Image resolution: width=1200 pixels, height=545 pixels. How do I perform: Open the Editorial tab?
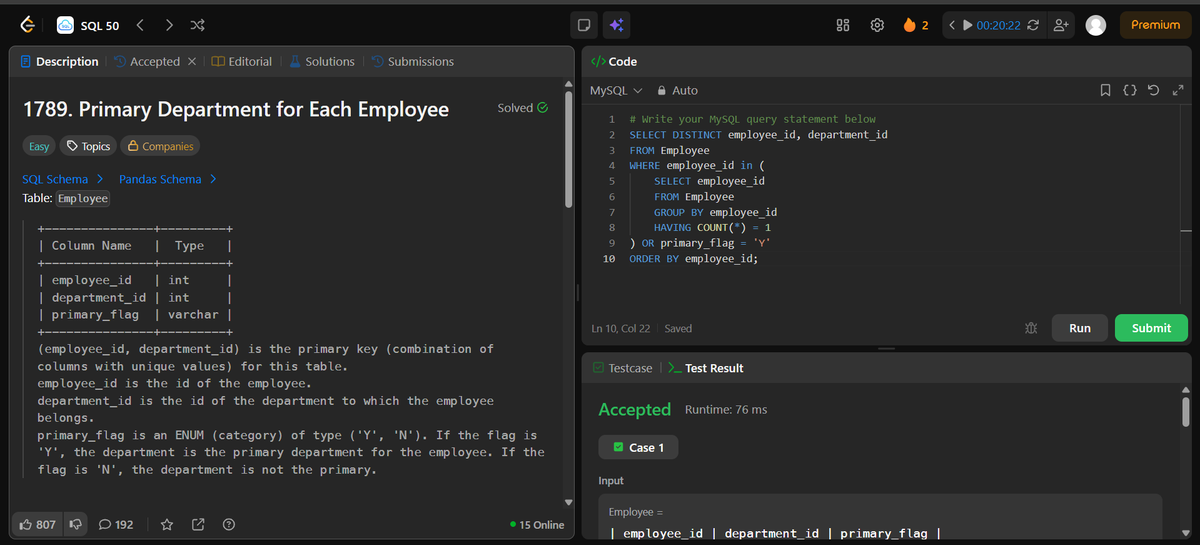click(243, 61)
